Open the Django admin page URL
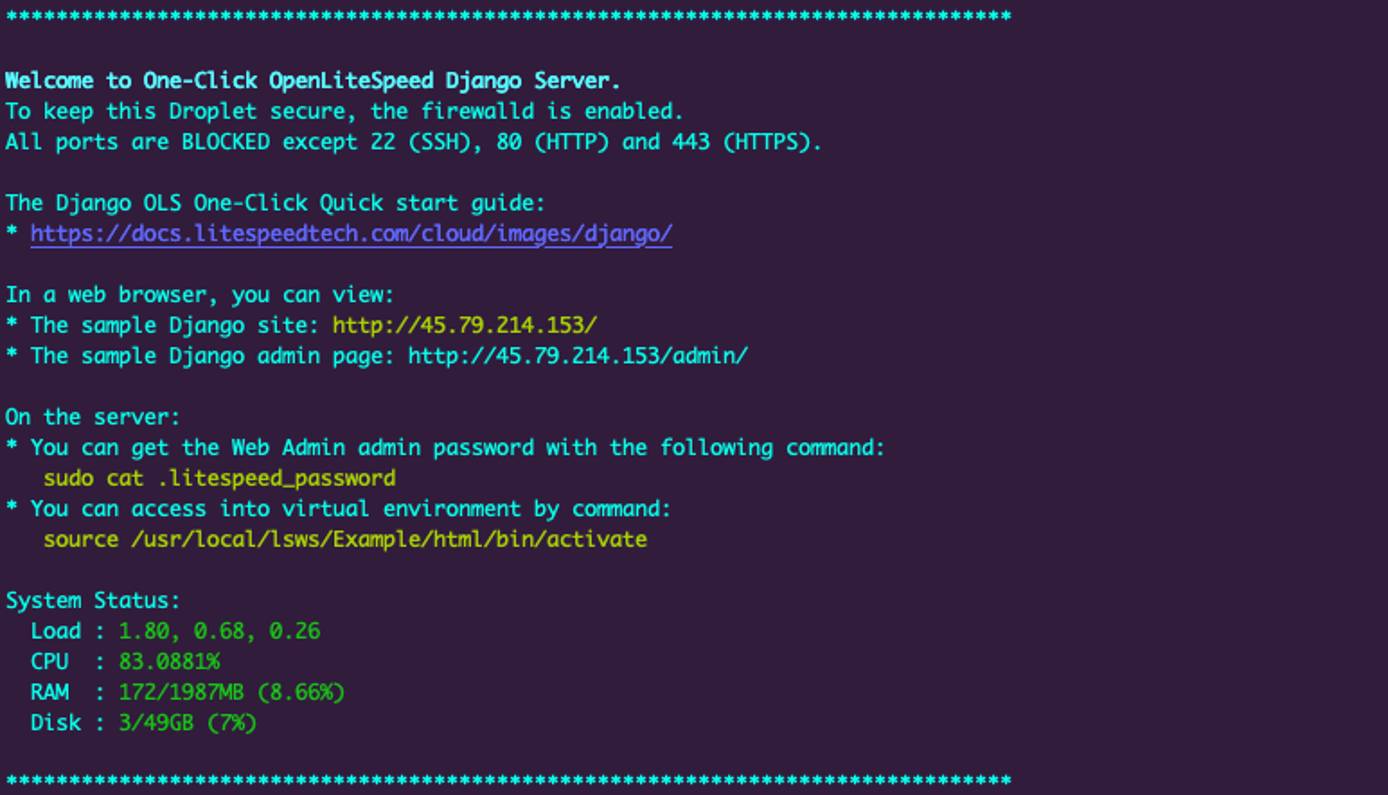1388x795 pixels. [577, 356]
